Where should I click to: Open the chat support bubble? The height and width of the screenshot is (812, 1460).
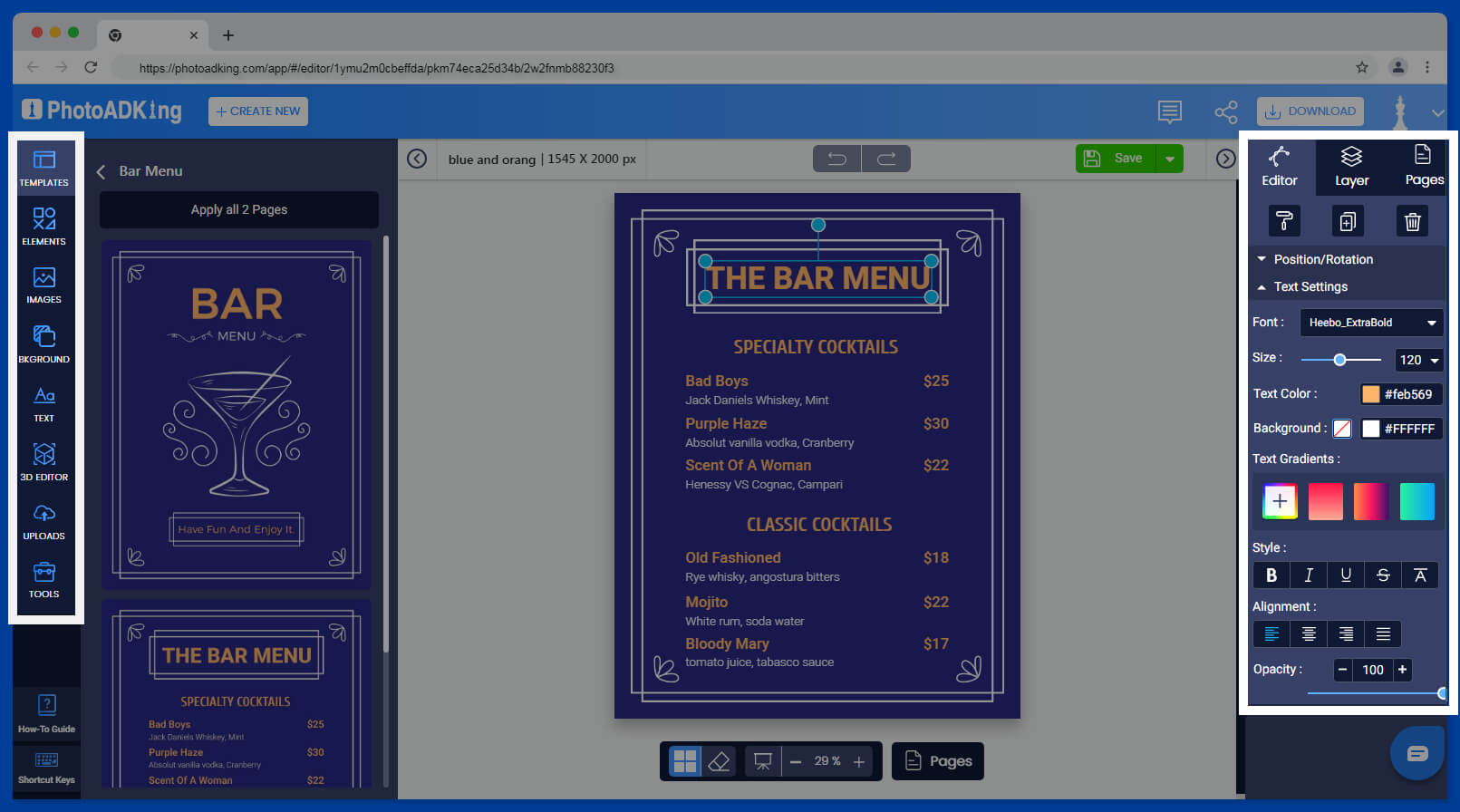click(x=1417, y=753)
